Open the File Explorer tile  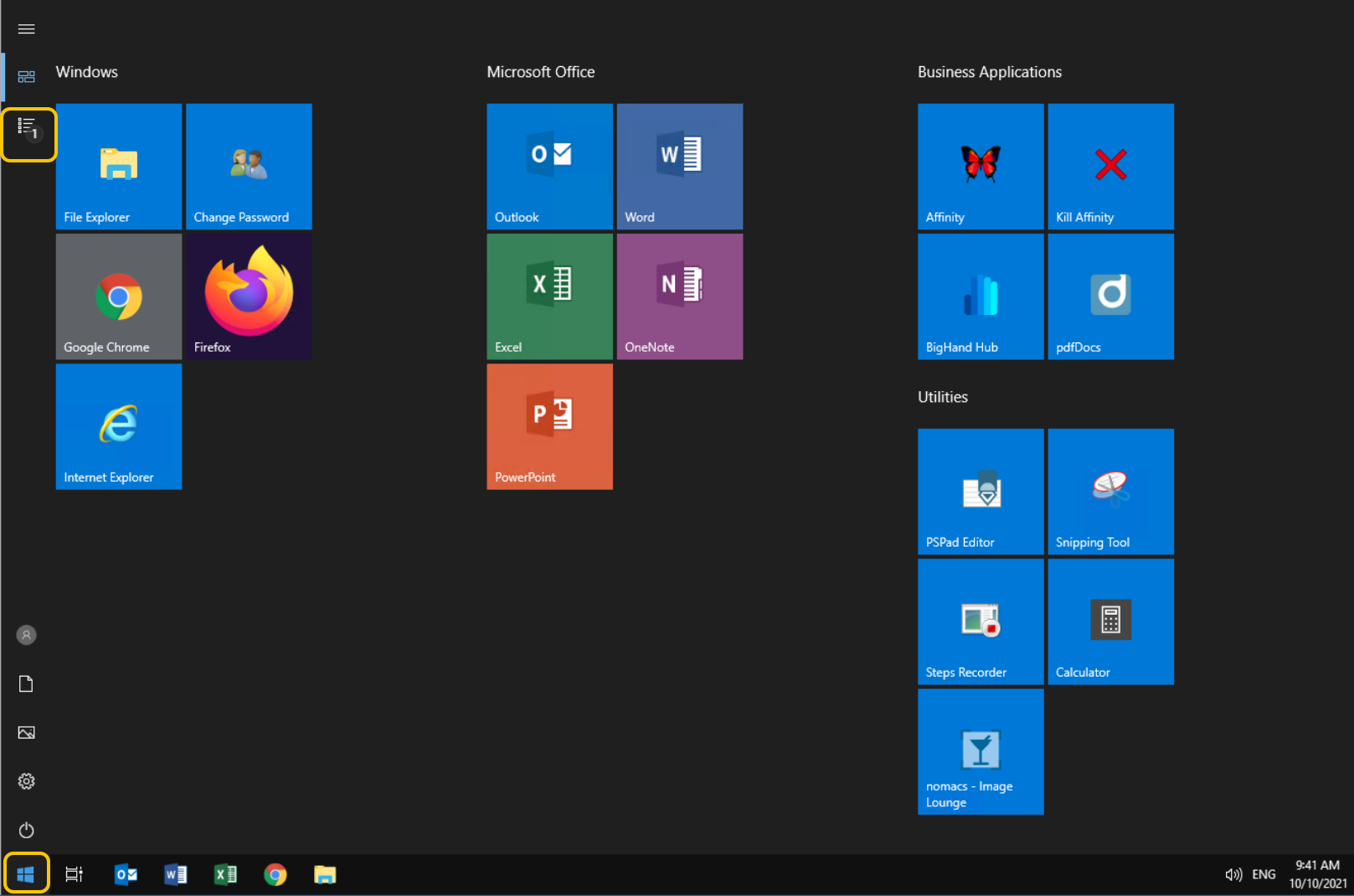click(x=119, y=167)
